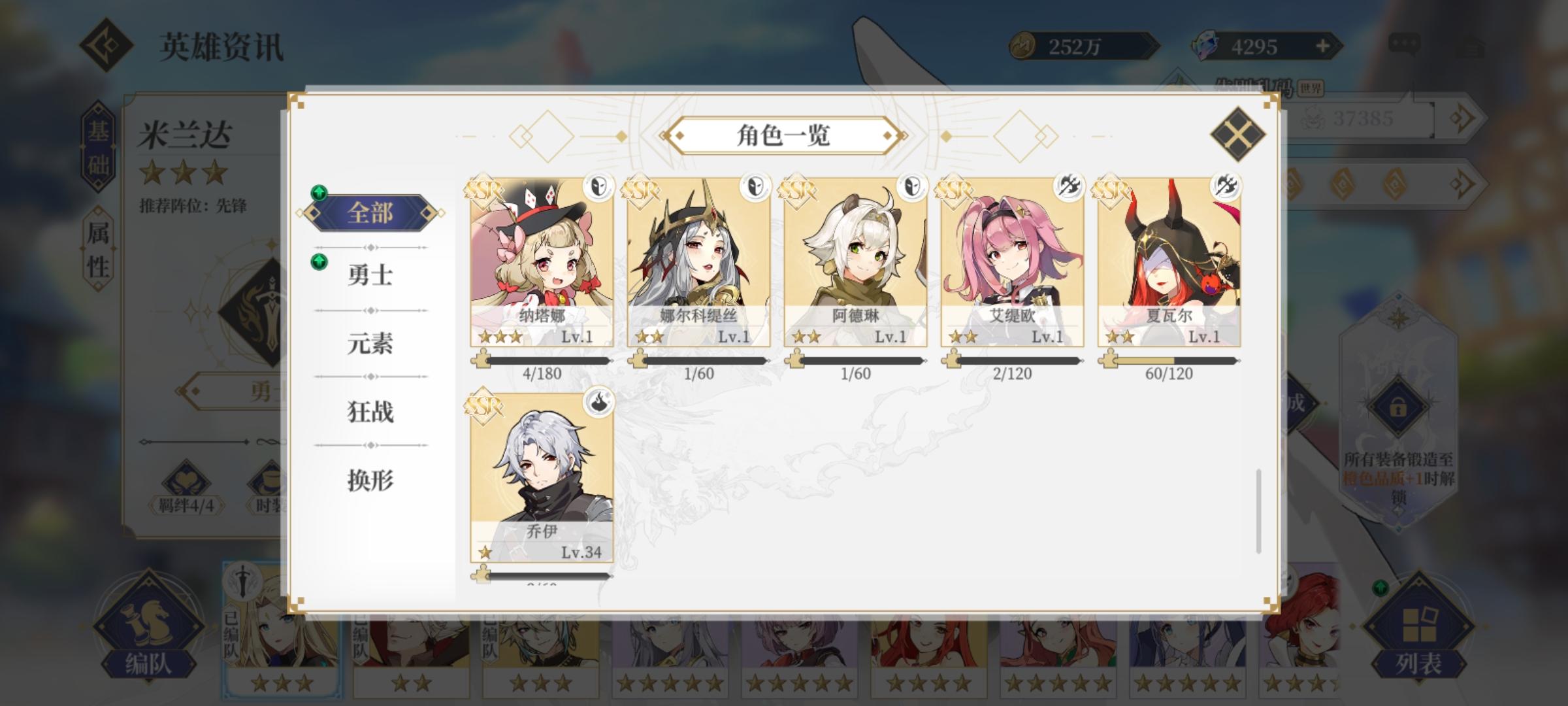Filter characters by 狂战

point(370,412)
